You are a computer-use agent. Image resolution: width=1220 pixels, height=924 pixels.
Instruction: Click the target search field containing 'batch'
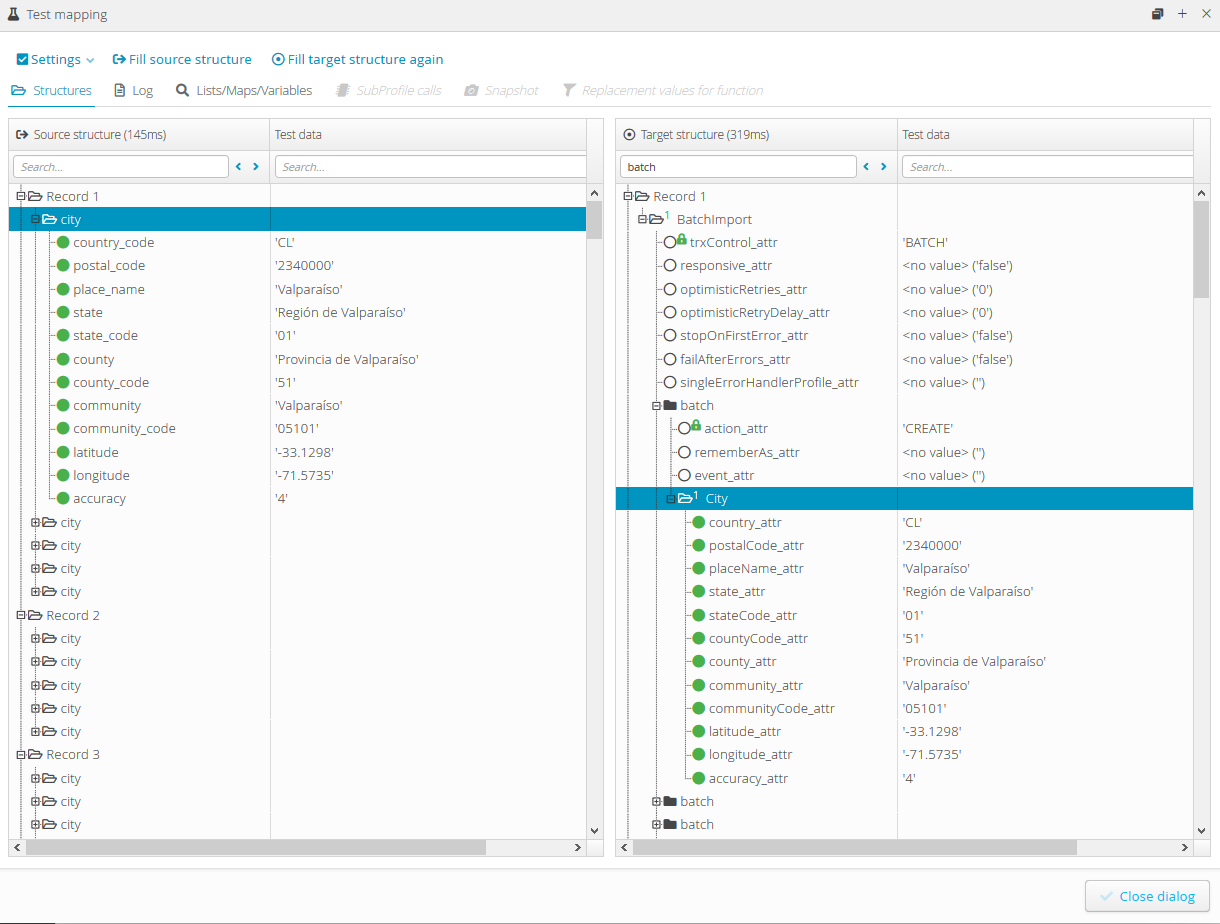click(x=738, y=167)
